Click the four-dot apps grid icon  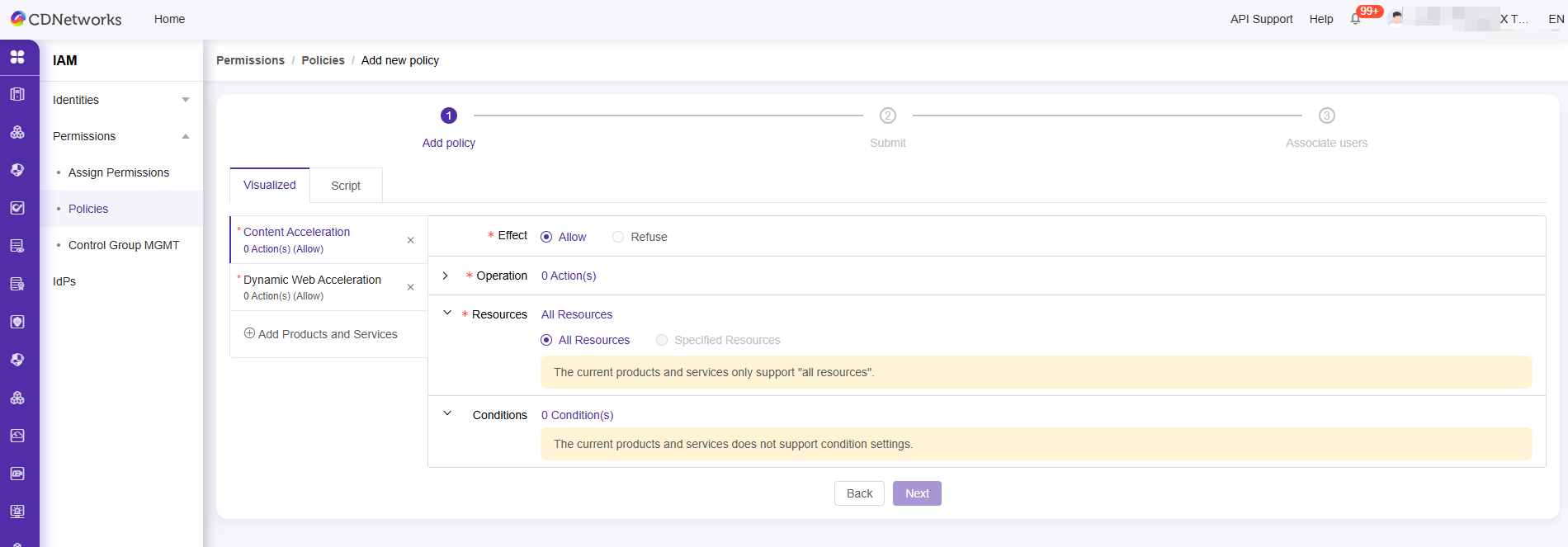[x=17, y=57]
